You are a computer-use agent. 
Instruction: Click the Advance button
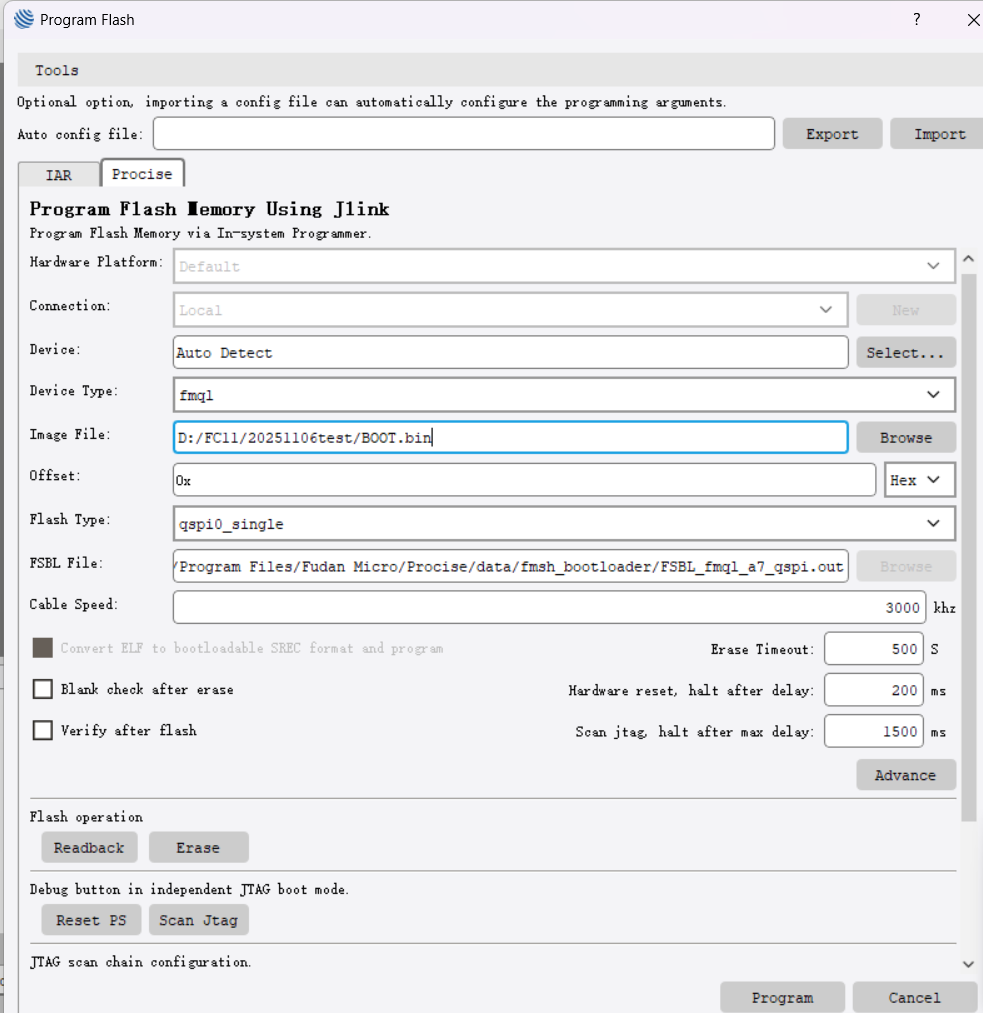click(905, 775)
